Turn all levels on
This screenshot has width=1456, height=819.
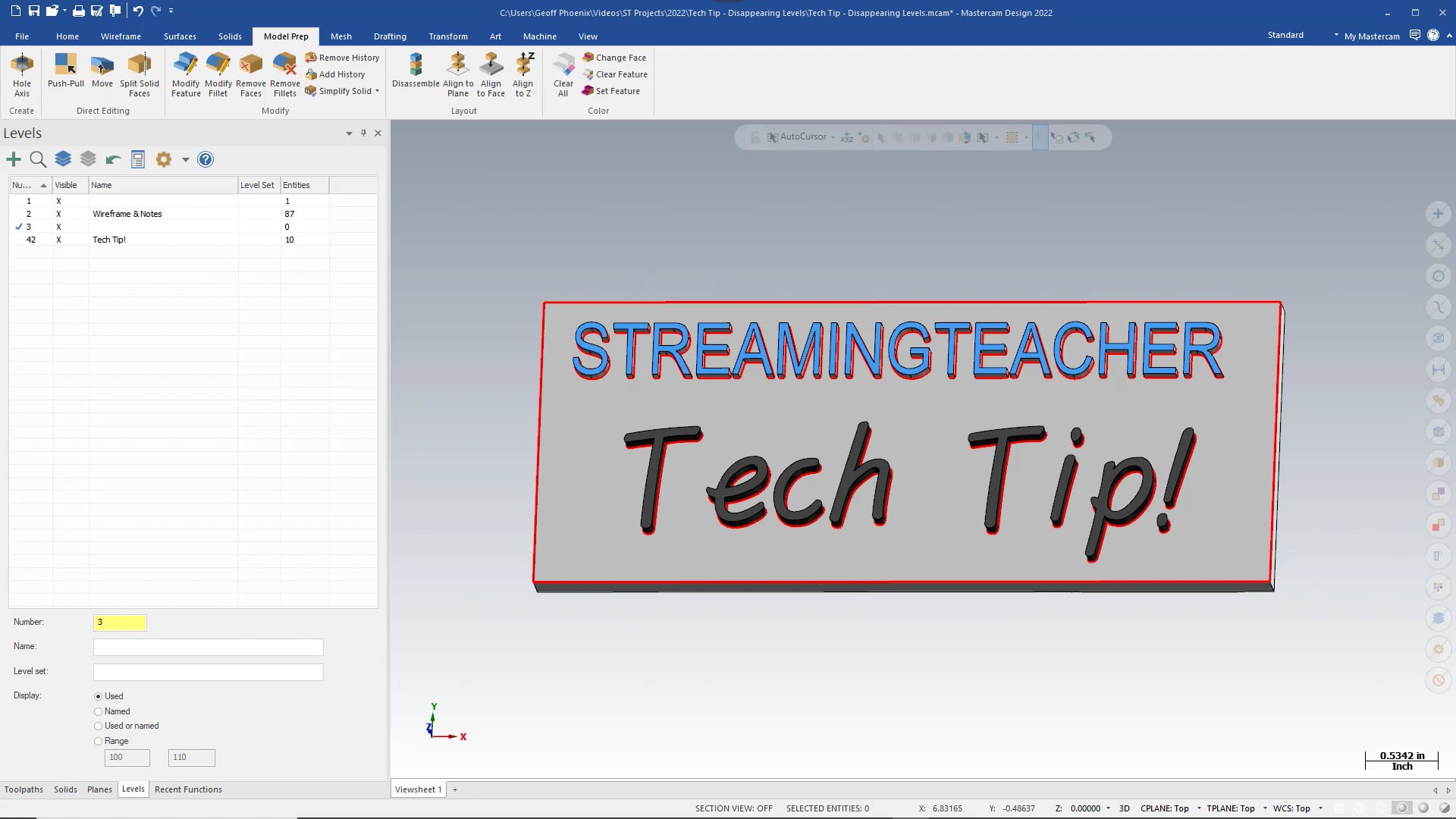pyautogui.click(x=63, y=159)
